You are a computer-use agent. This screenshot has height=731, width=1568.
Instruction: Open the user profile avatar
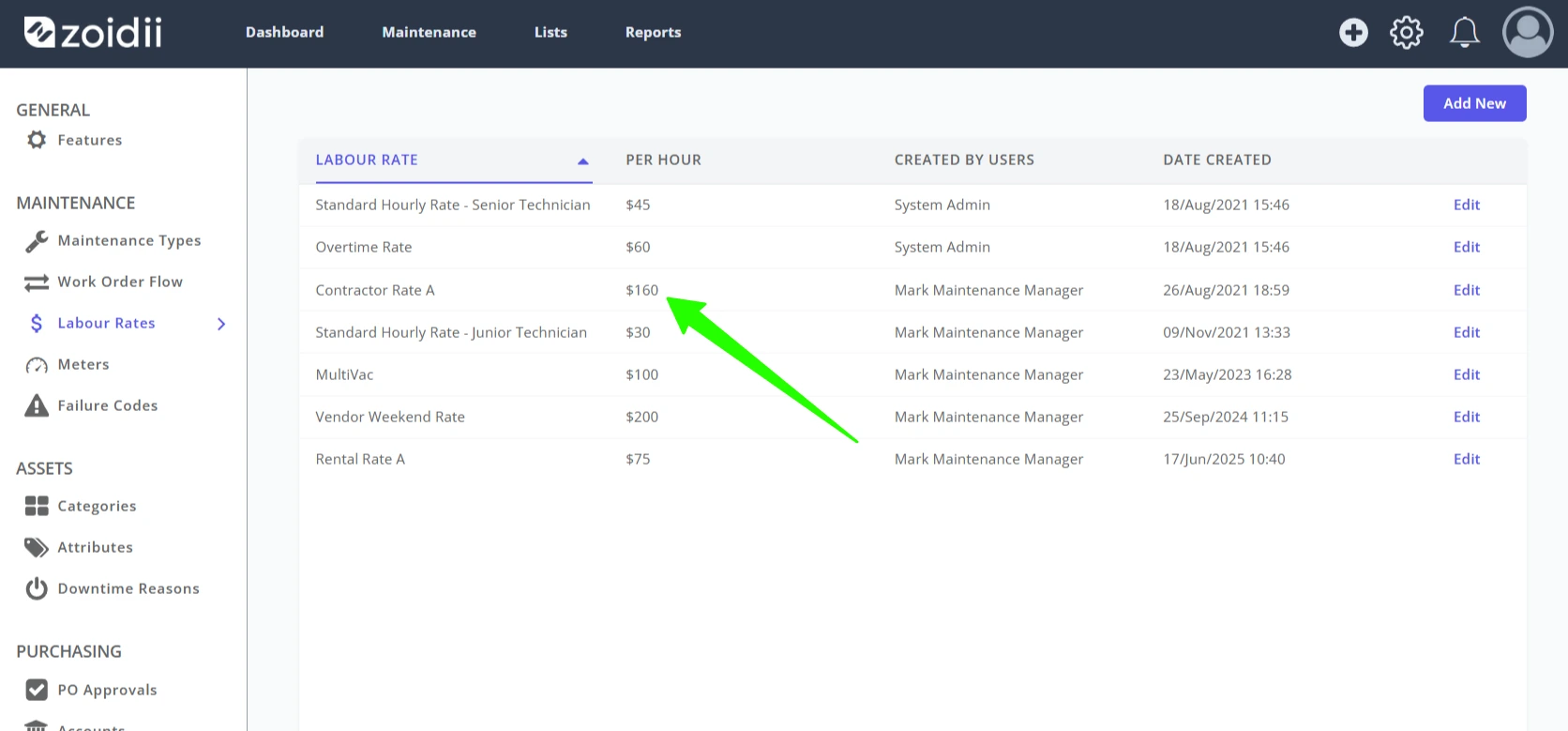tap(1528, 33)
